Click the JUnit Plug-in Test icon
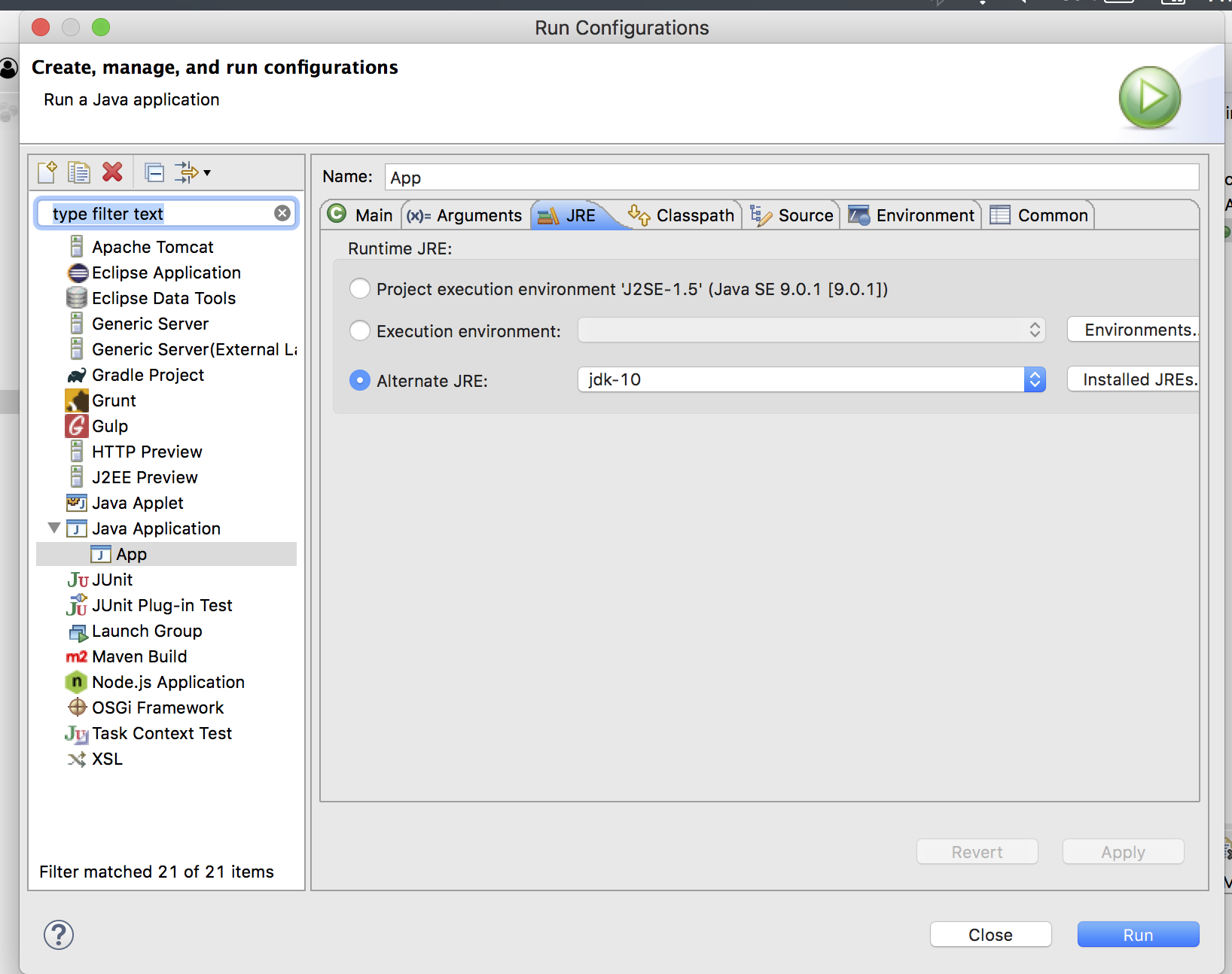1232x974 pixels. click(77, 604)
